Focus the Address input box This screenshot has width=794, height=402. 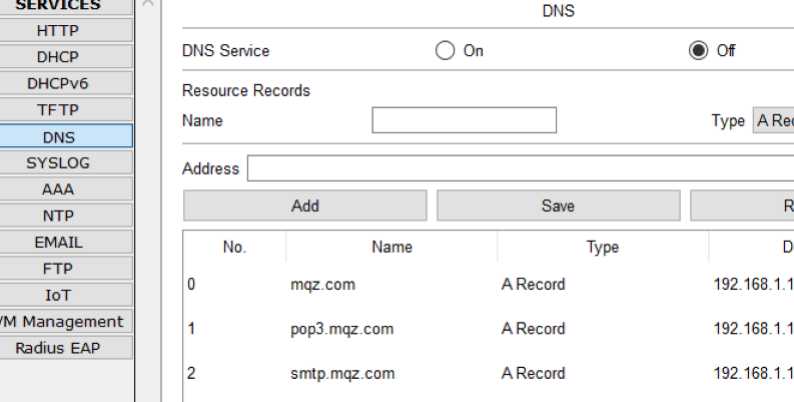point(520,169)
